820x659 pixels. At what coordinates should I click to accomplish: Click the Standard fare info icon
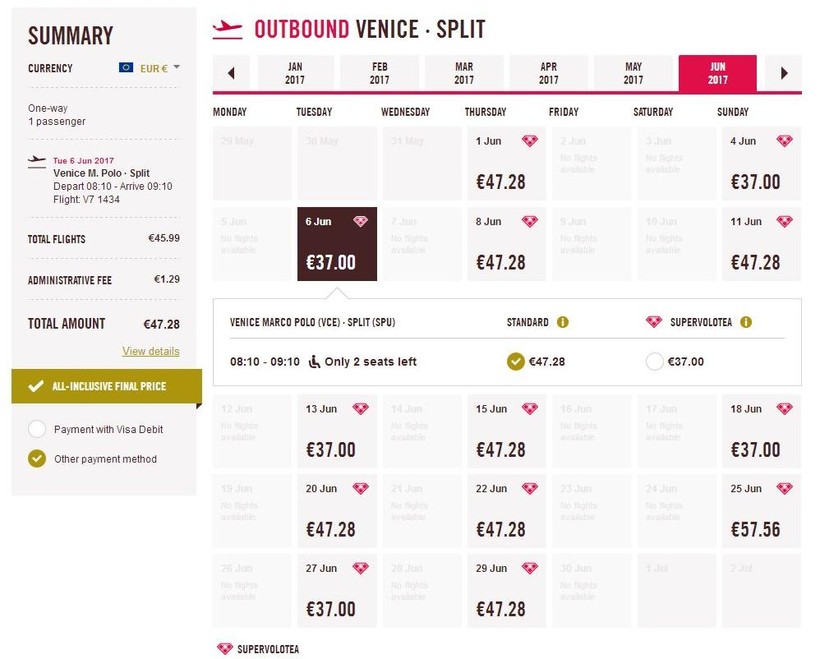(562, 322)
